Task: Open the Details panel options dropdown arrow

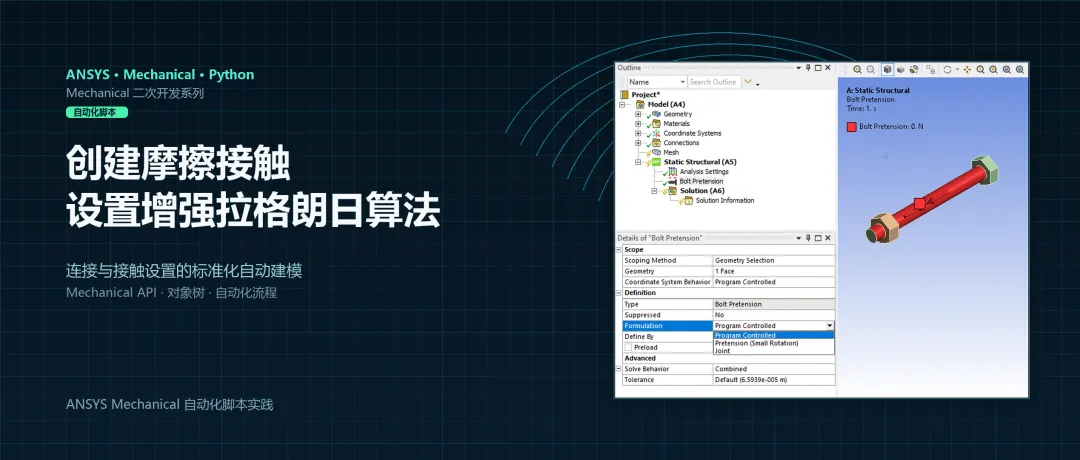Action: (x=799, y=238)
